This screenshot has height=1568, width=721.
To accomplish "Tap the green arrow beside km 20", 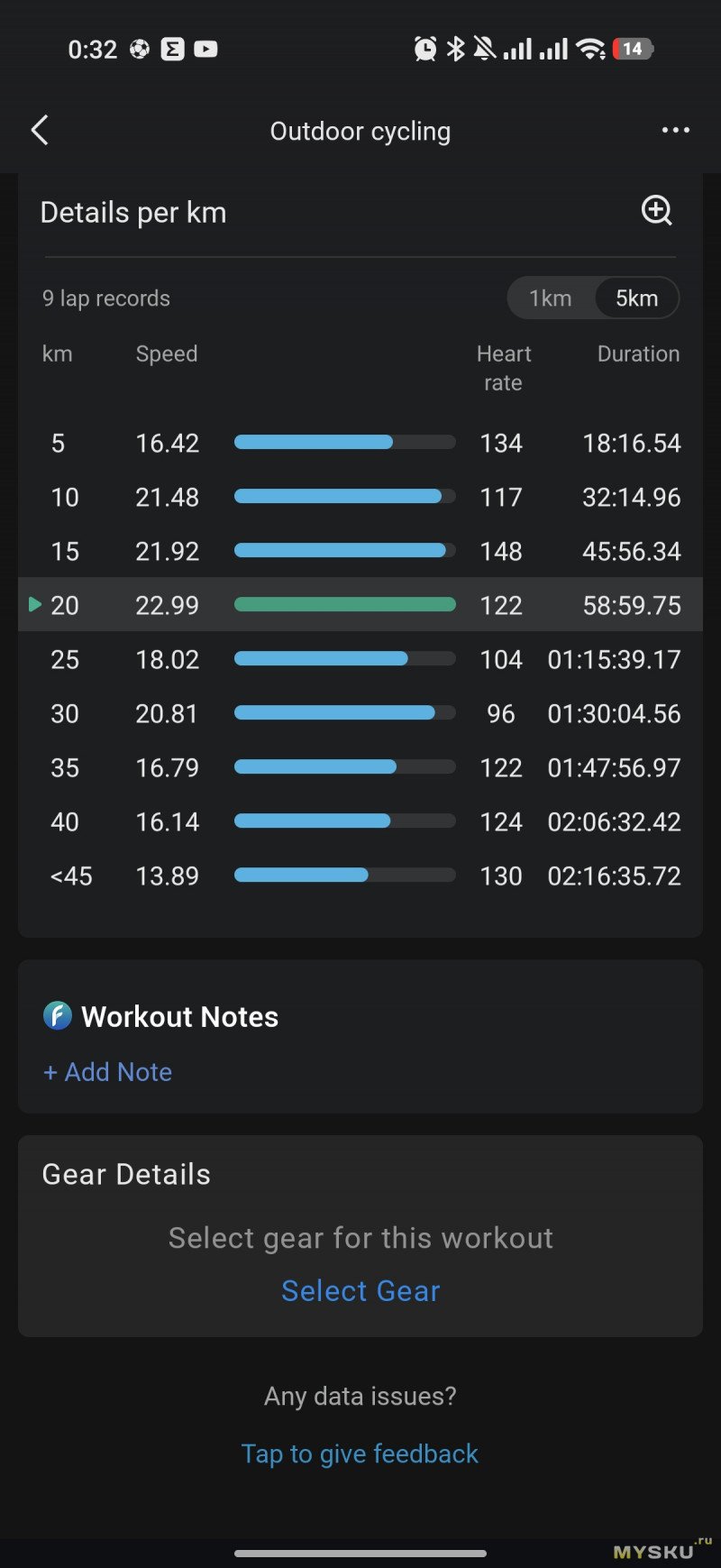I will 35,604.
